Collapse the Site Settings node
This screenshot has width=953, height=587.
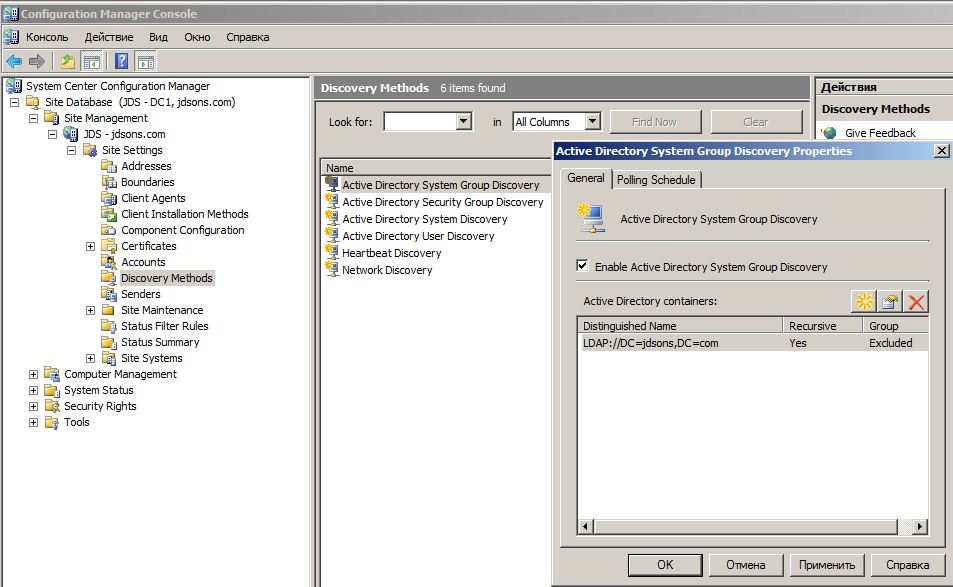click(71, 150)
